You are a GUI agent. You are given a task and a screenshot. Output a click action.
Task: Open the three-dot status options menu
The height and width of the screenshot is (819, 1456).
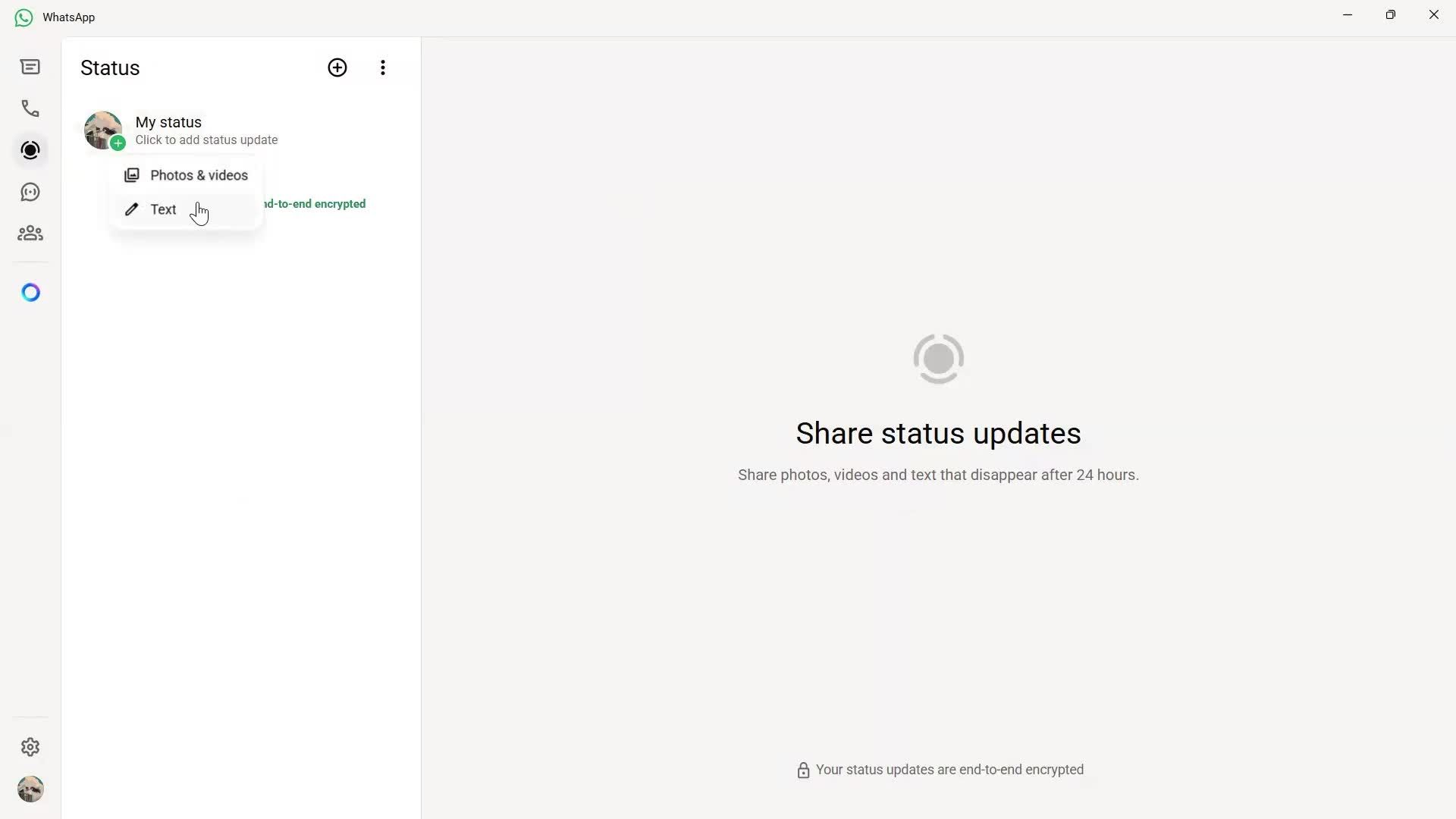382,67
